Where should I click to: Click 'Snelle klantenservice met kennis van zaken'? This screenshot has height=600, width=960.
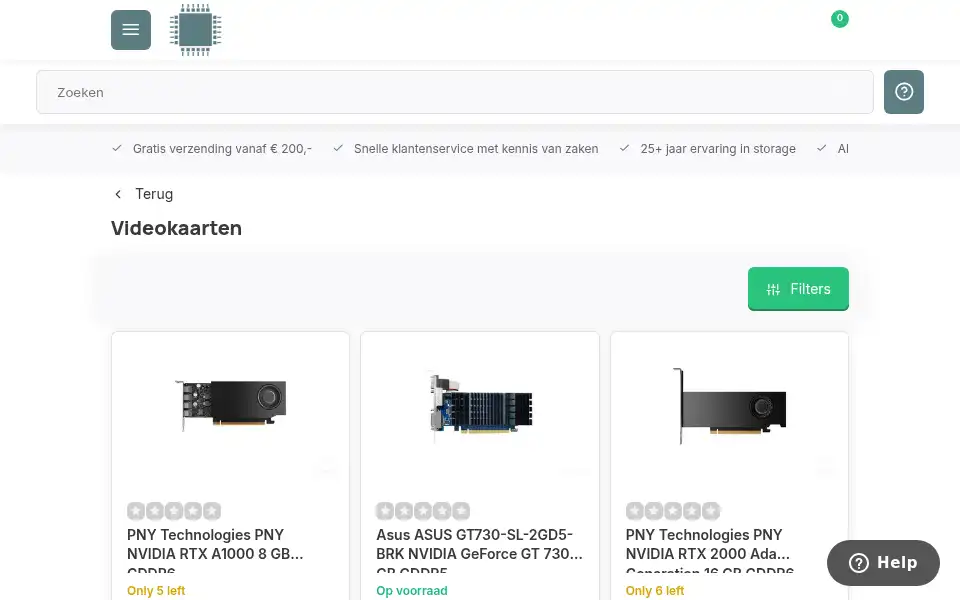coord(476,149)
